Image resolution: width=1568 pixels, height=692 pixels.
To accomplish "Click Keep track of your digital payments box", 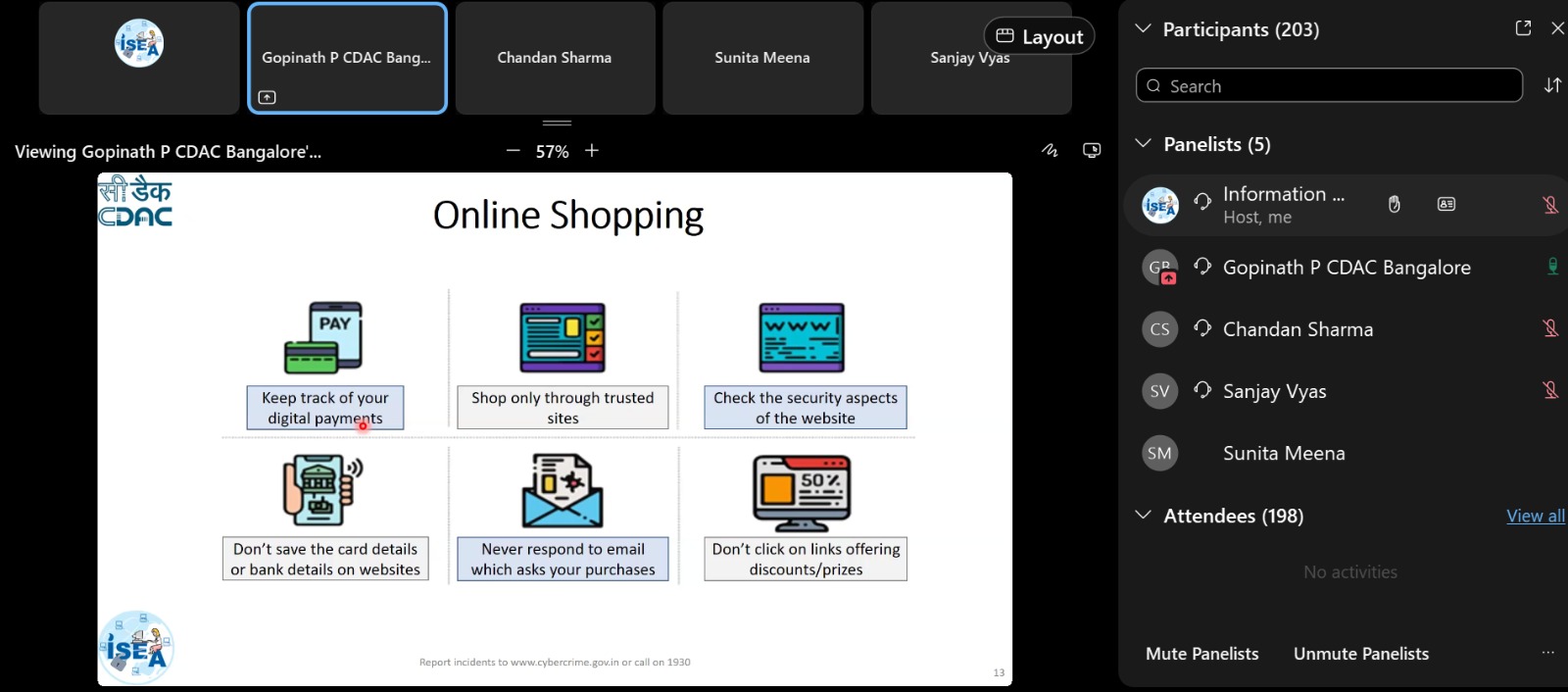I will tap(325, 408).
